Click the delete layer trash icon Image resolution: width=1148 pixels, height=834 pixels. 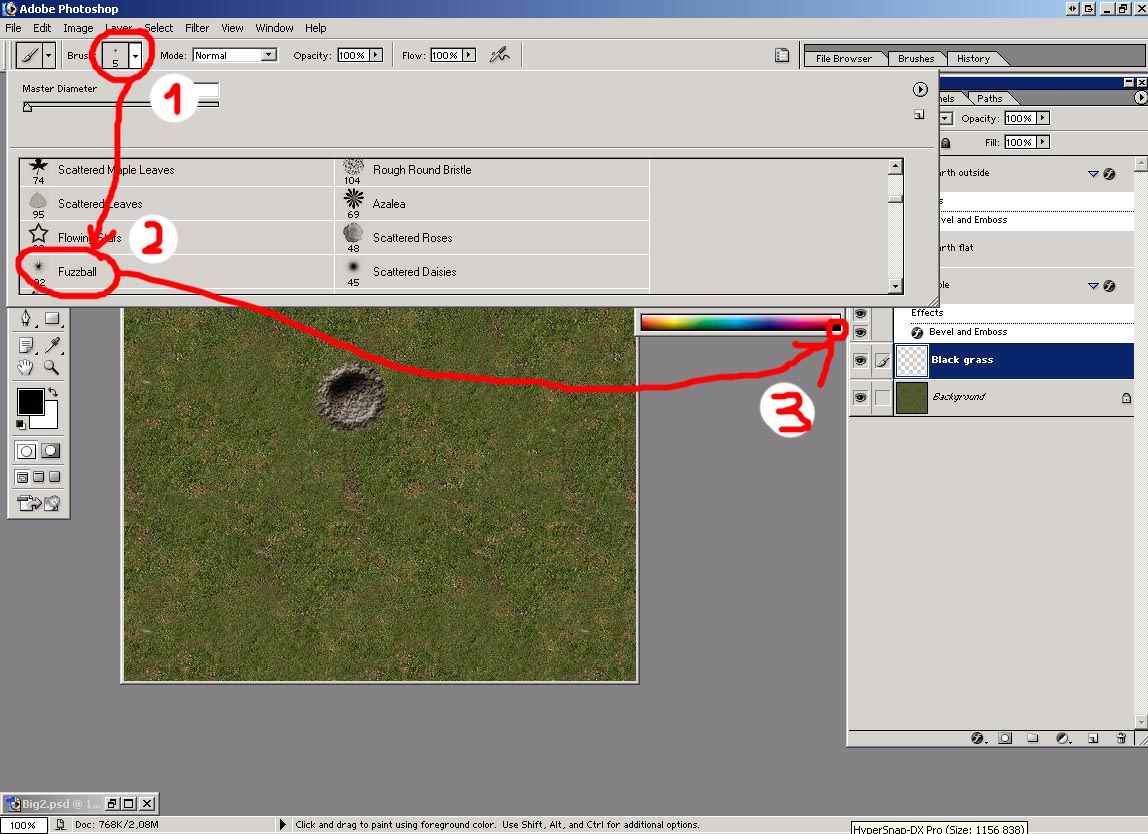coord(1121,738)
